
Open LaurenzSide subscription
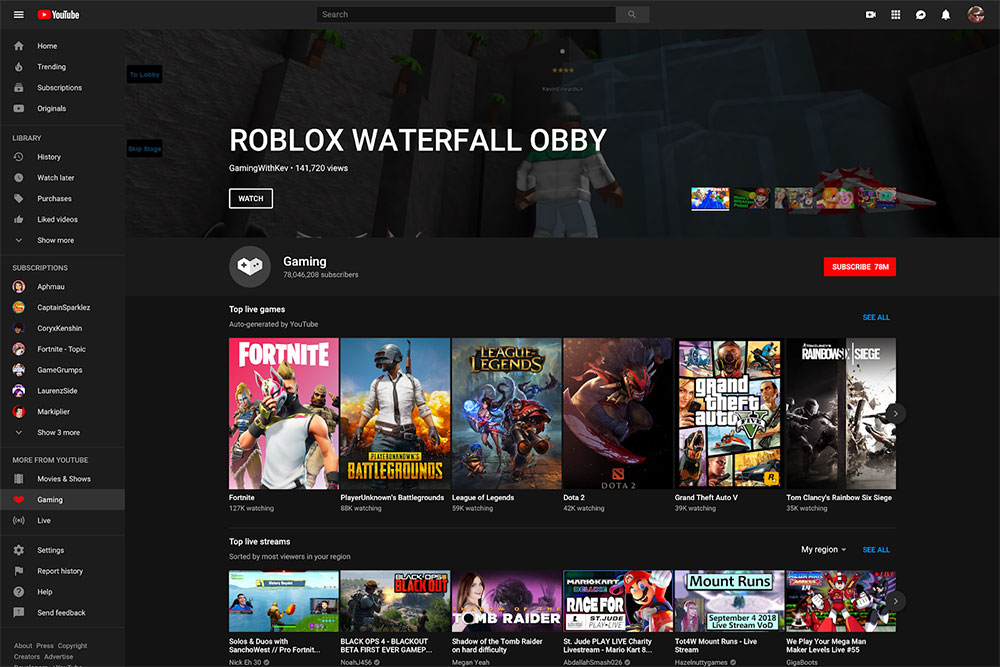(x=62, y=391)
